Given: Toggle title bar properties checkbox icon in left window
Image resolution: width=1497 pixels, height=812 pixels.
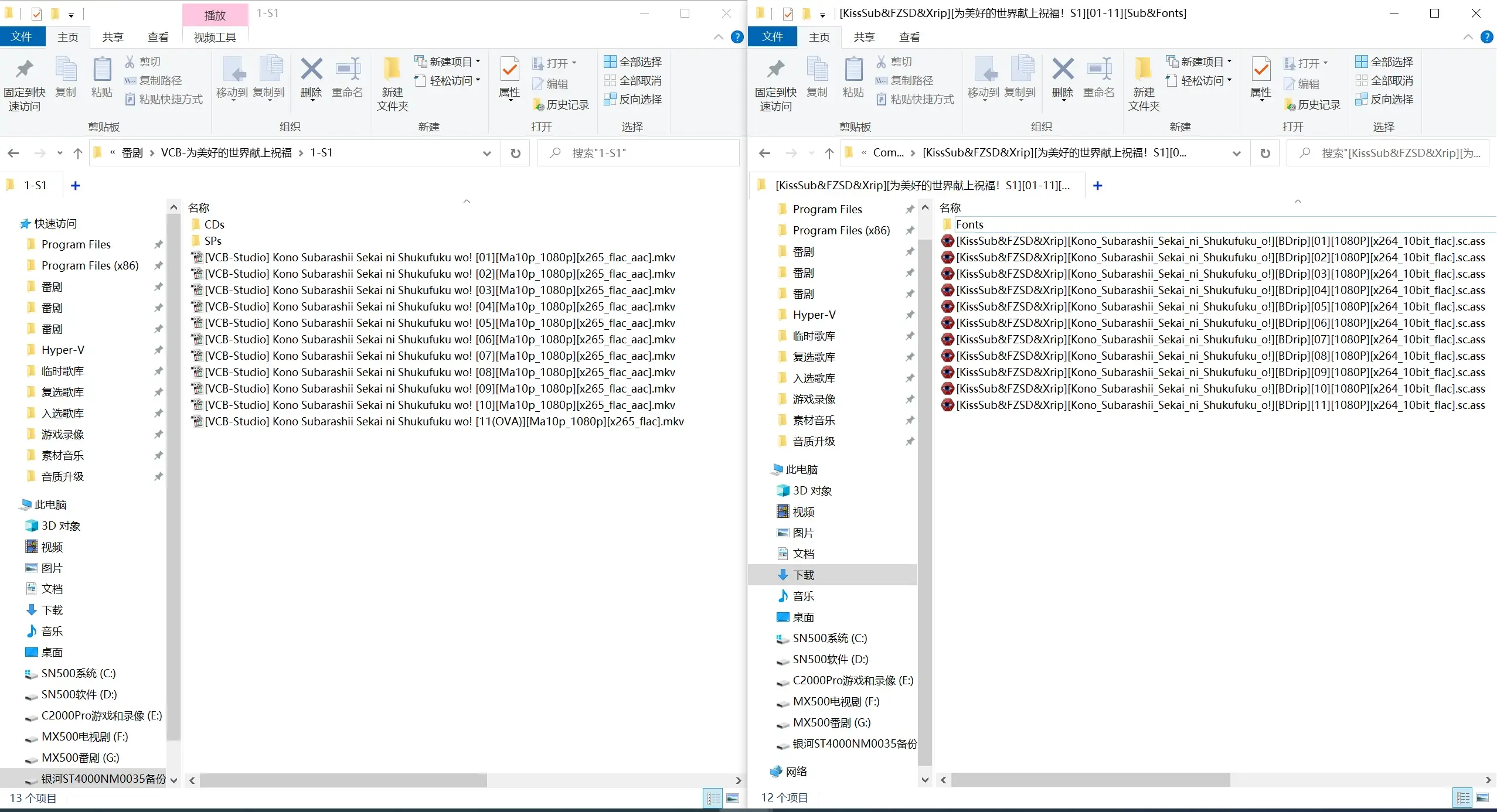Looking at the screenshot, I should [x=36, y=13].
